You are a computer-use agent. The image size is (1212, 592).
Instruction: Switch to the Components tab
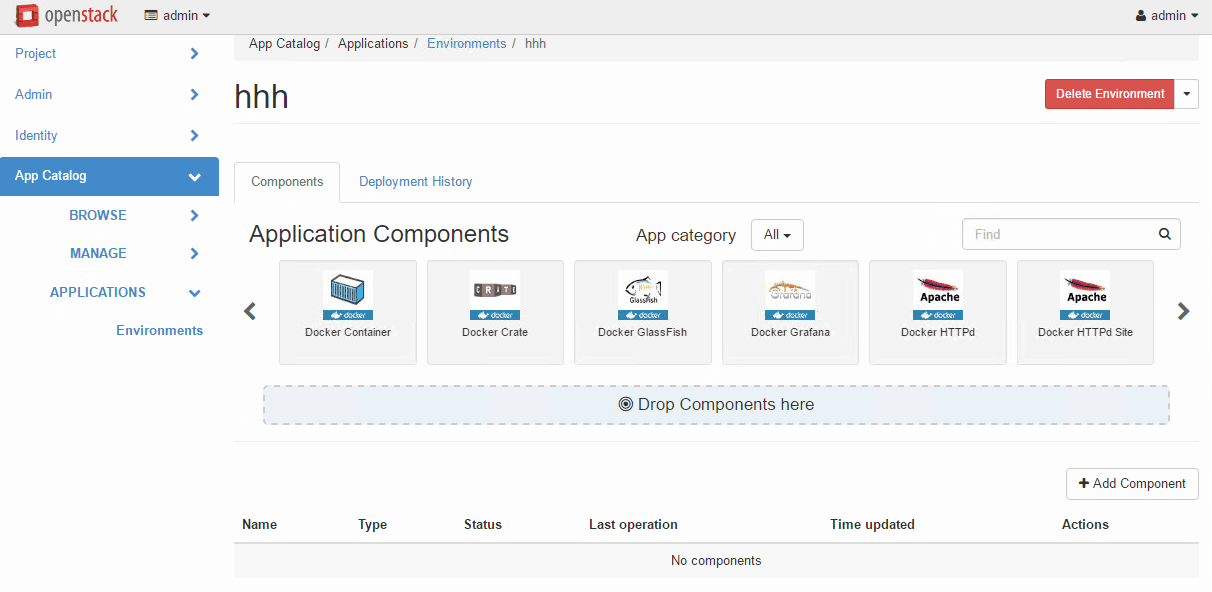[x=287, y=182]
